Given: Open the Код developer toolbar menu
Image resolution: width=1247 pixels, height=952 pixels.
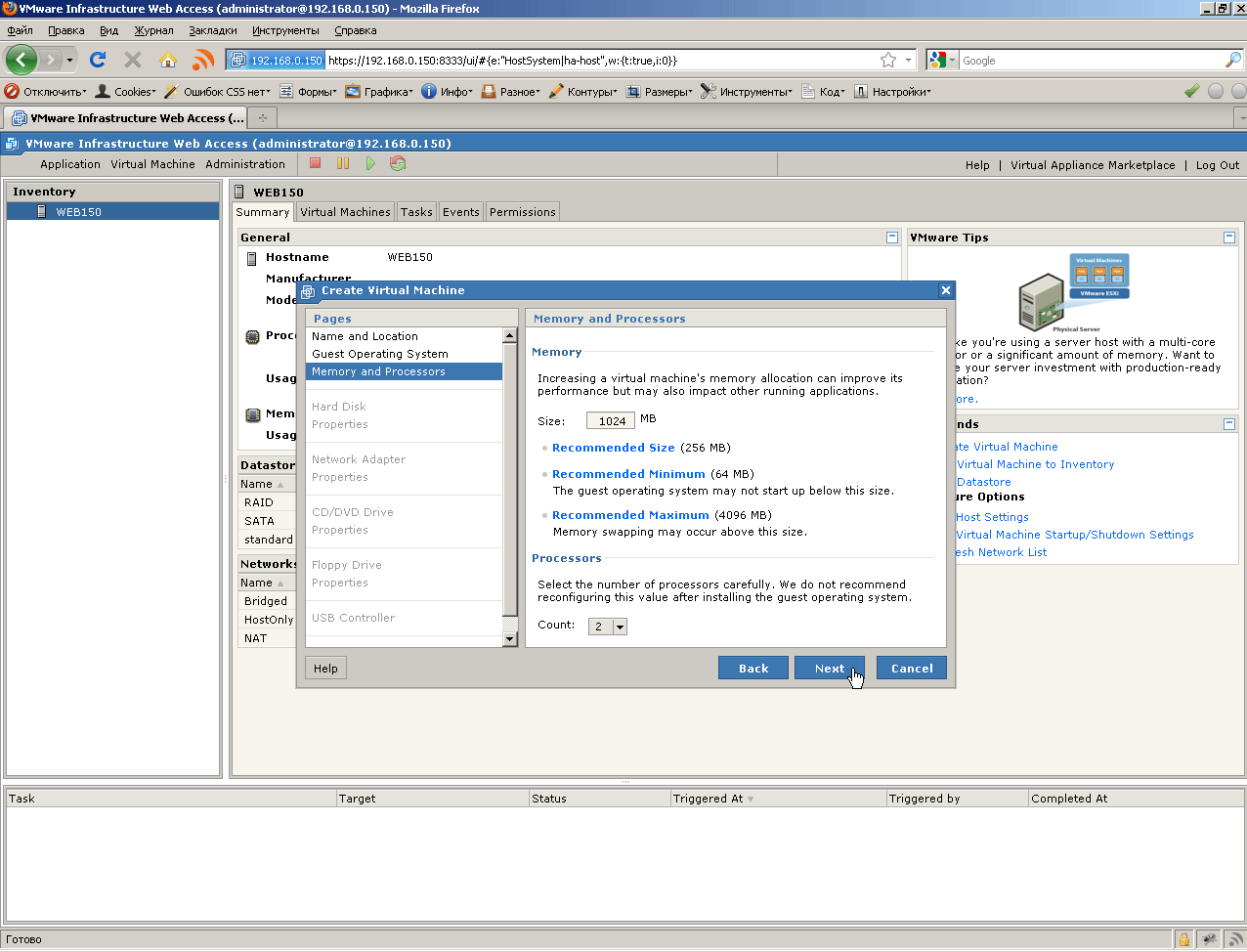Looking at the screenshot, I should [823, 92].
